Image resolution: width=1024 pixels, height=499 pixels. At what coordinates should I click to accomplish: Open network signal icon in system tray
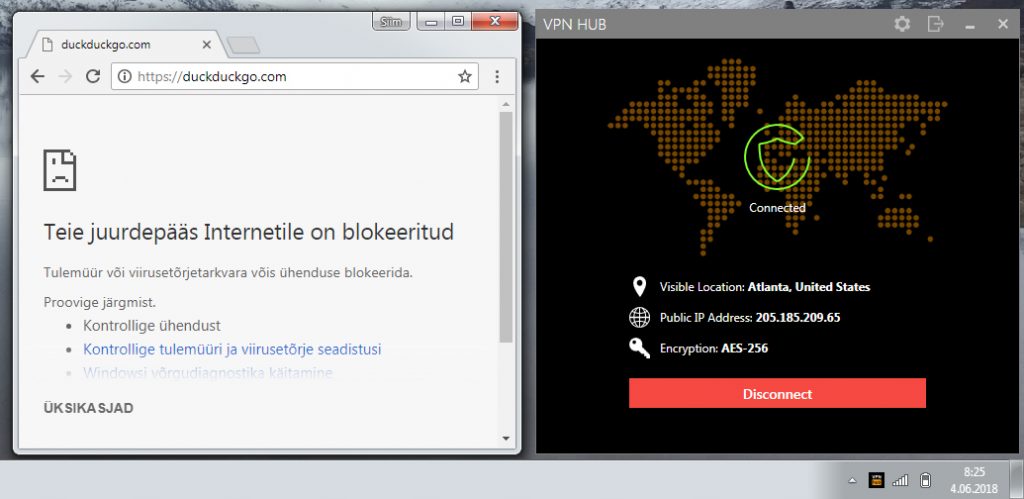[900, 481]
